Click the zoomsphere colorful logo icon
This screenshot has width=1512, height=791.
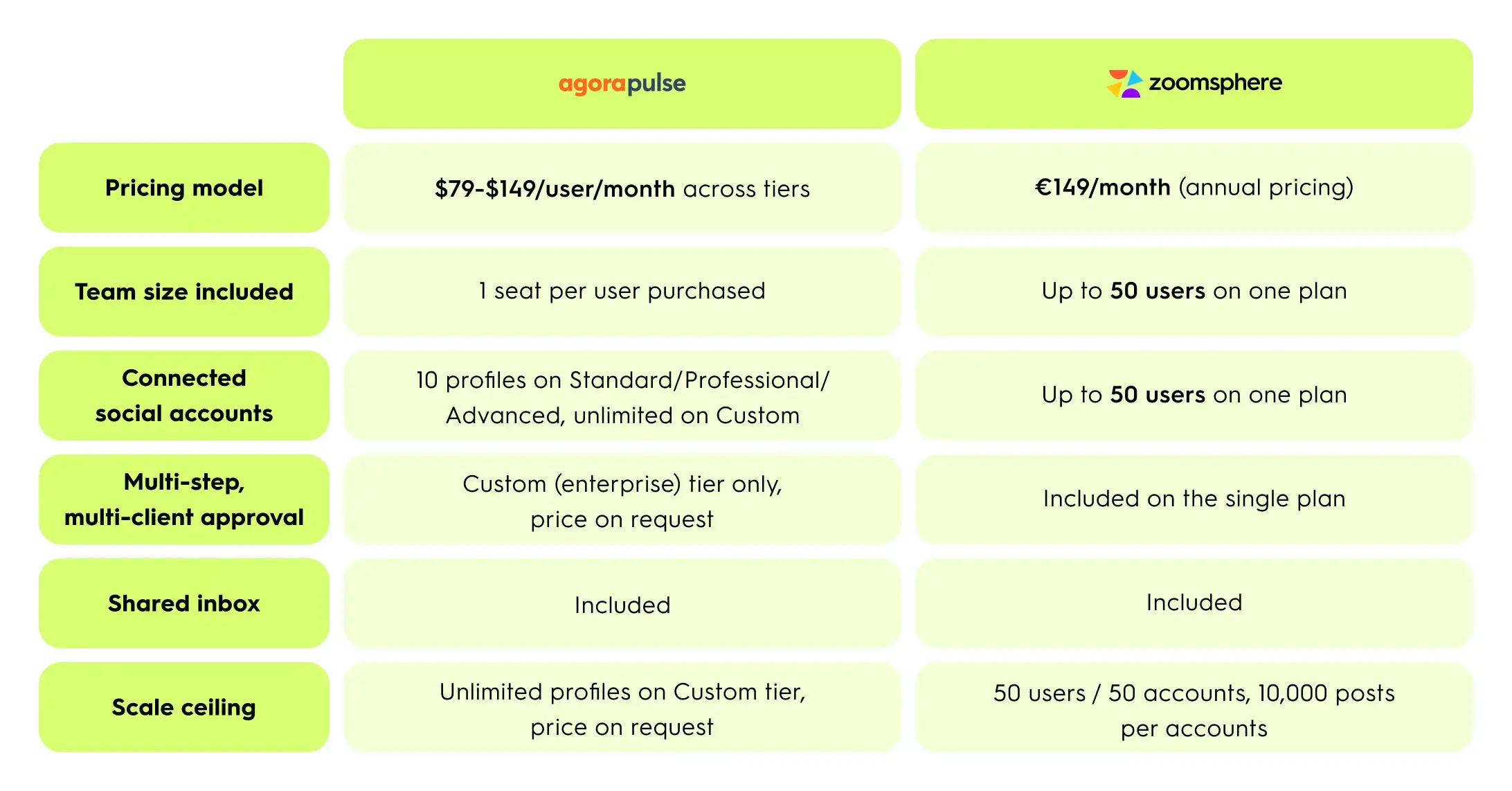1124,84
